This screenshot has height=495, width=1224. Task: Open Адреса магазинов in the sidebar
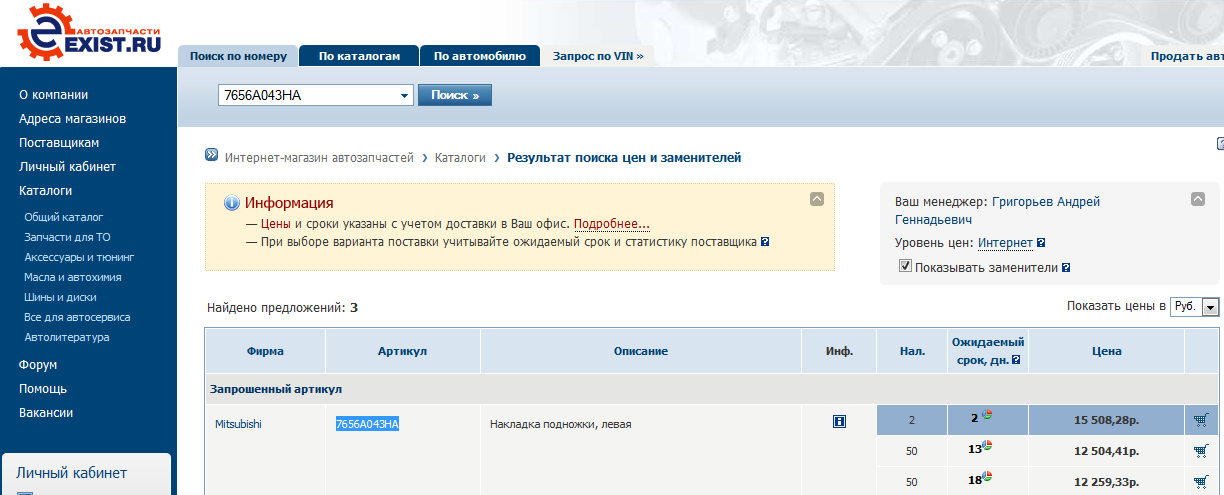[x=72, y=119]
